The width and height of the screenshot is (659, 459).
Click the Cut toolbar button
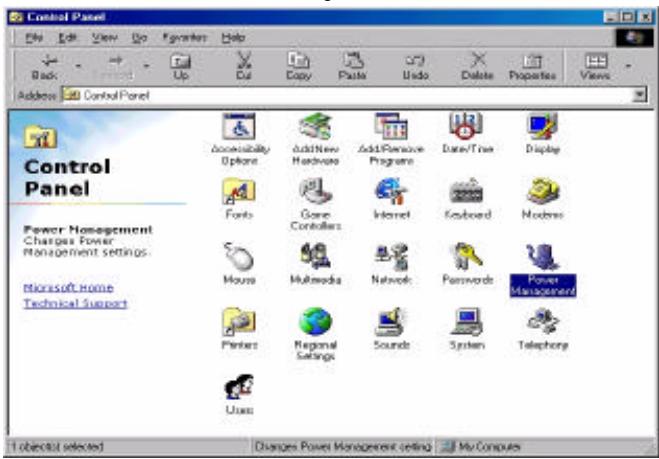click(244, 67)
